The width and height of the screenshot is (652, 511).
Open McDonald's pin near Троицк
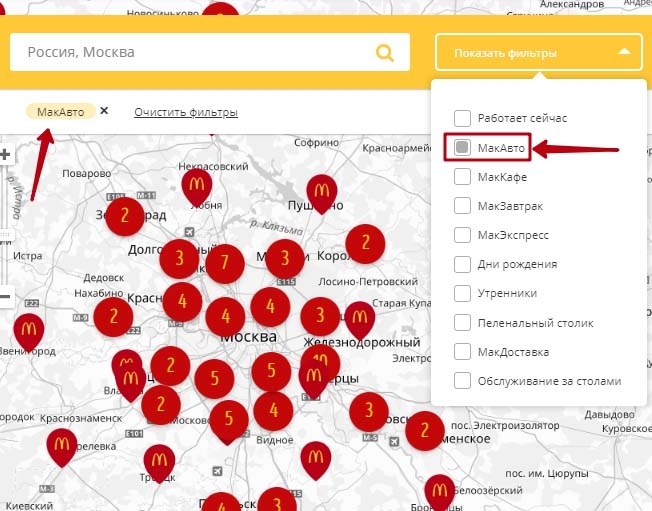click(x=159, y=463)
